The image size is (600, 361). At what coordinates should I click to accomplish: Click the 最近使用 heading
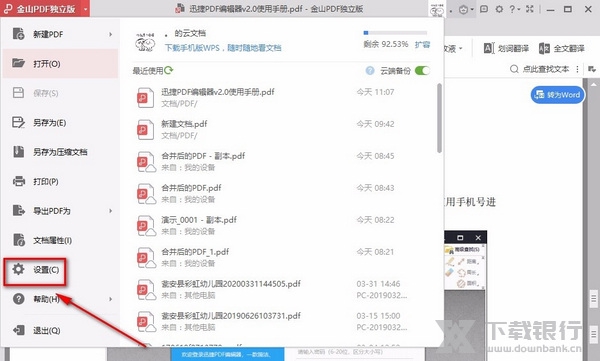(x=148, y=70)
